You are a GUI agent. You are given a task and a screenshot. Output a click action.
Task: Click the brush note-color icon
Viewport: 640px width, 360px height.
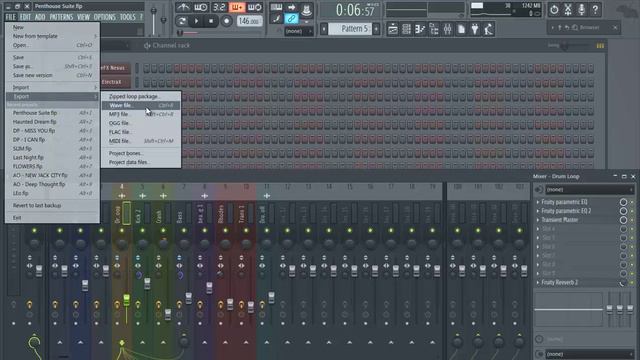[x=276, y=18]
